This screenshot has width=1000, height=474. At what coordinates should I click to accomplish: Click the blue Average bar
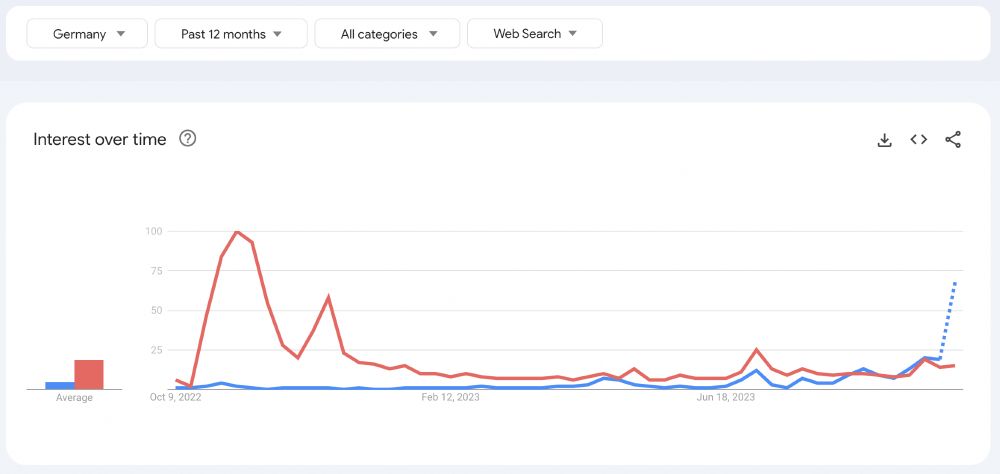(59, 385)
